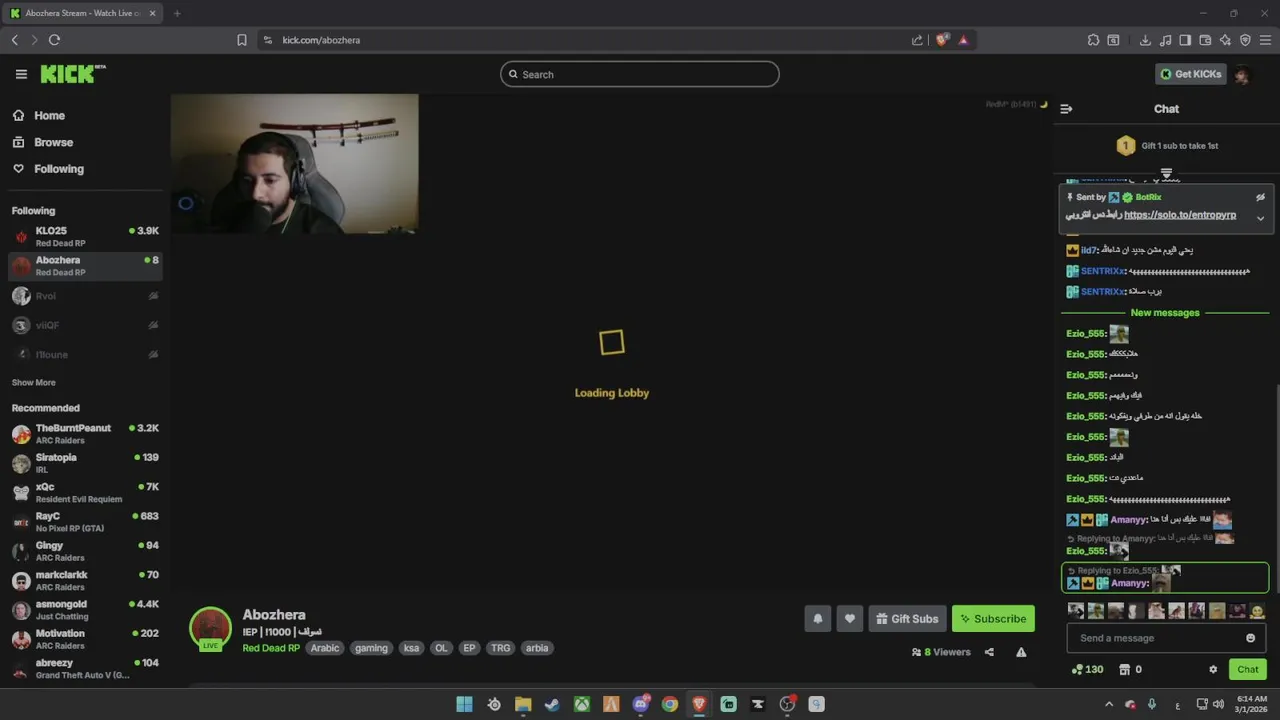This screenshot has width=1280, height=720.
Task: Click the gaming tag
Action: pyautogui.click(x=371, y=648)
